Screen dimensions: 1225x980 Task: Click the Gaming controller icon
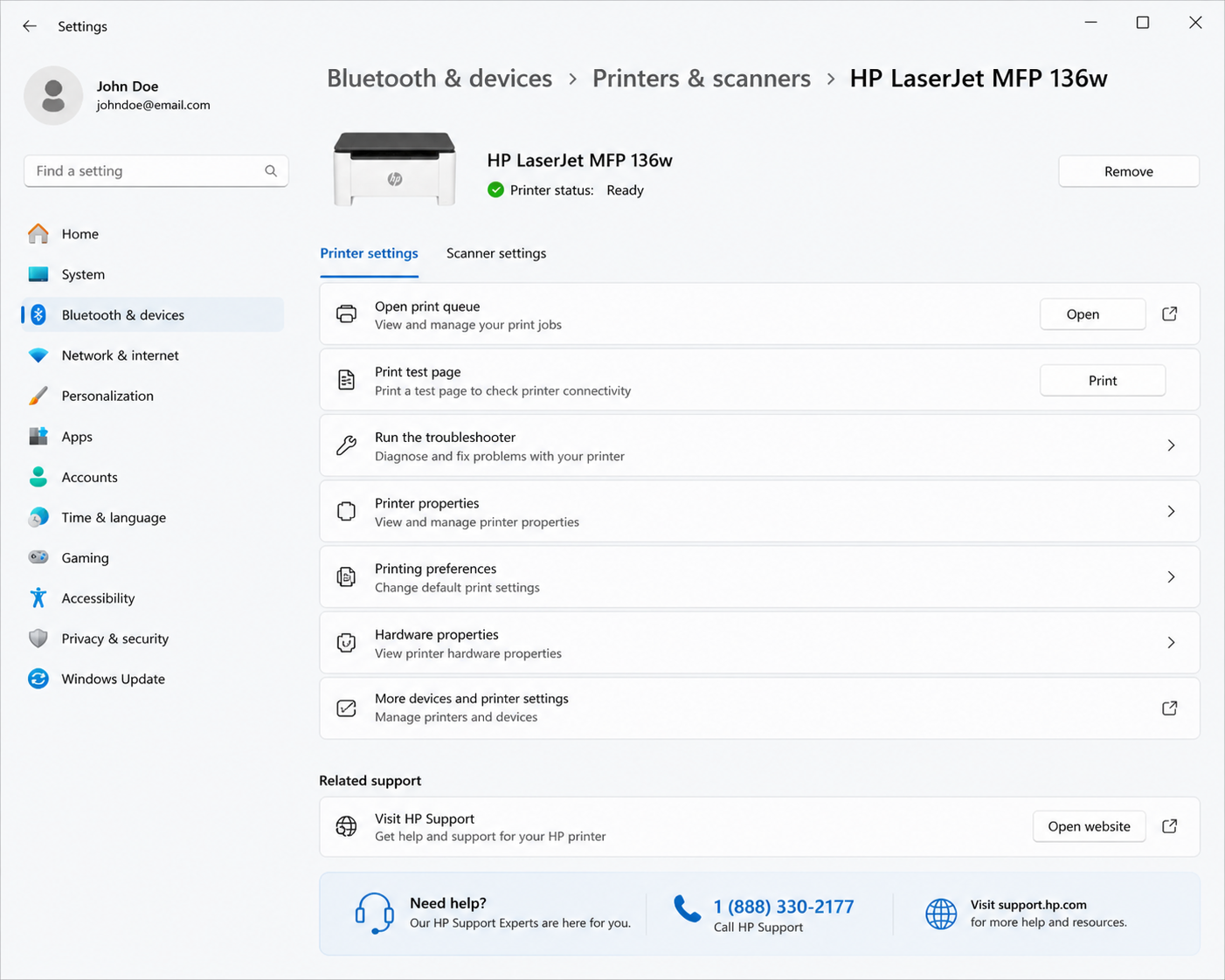(x=38, y=557)
